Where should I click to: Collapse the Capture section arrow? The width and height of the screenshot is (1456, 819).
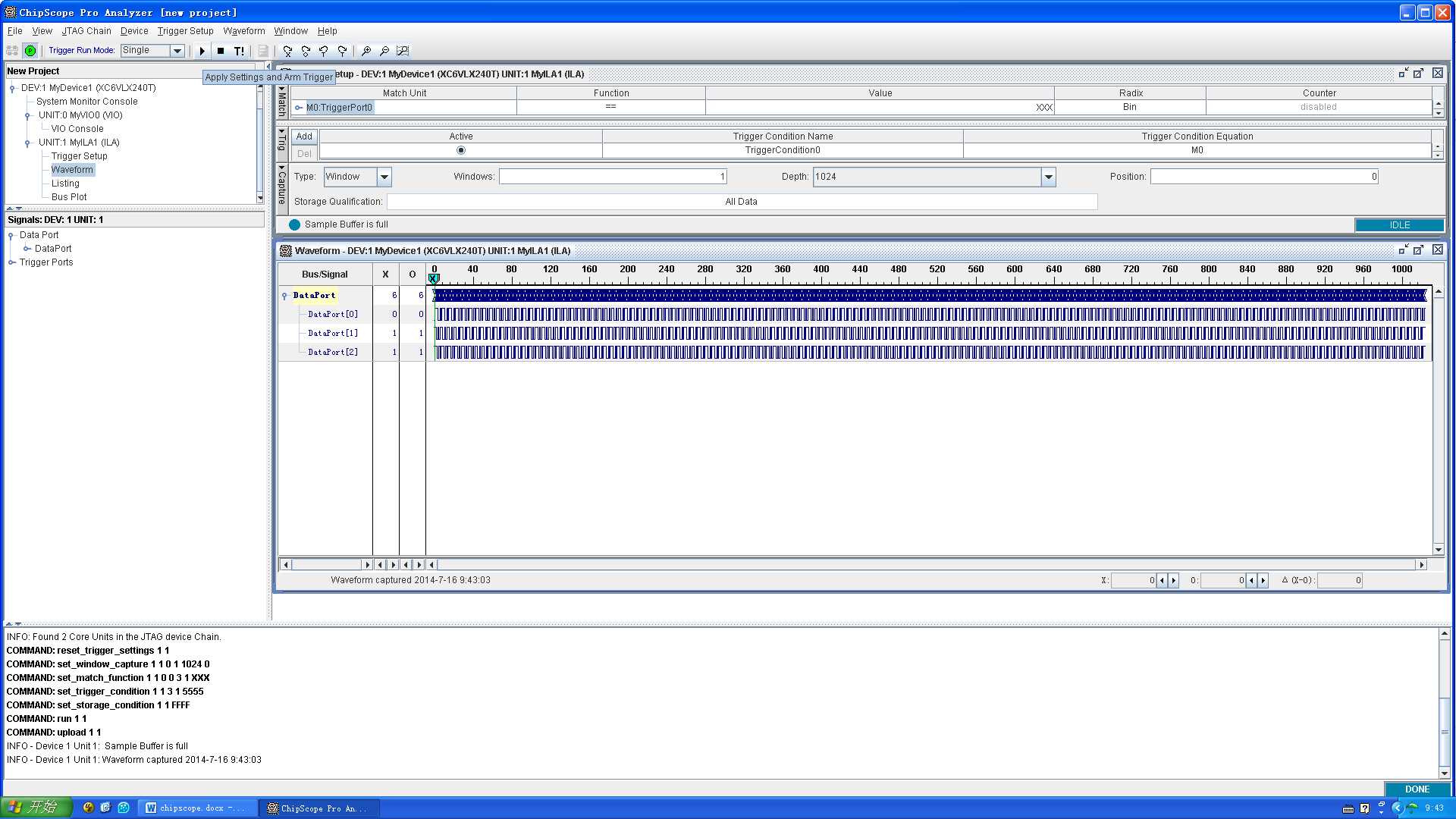[282, 168]
